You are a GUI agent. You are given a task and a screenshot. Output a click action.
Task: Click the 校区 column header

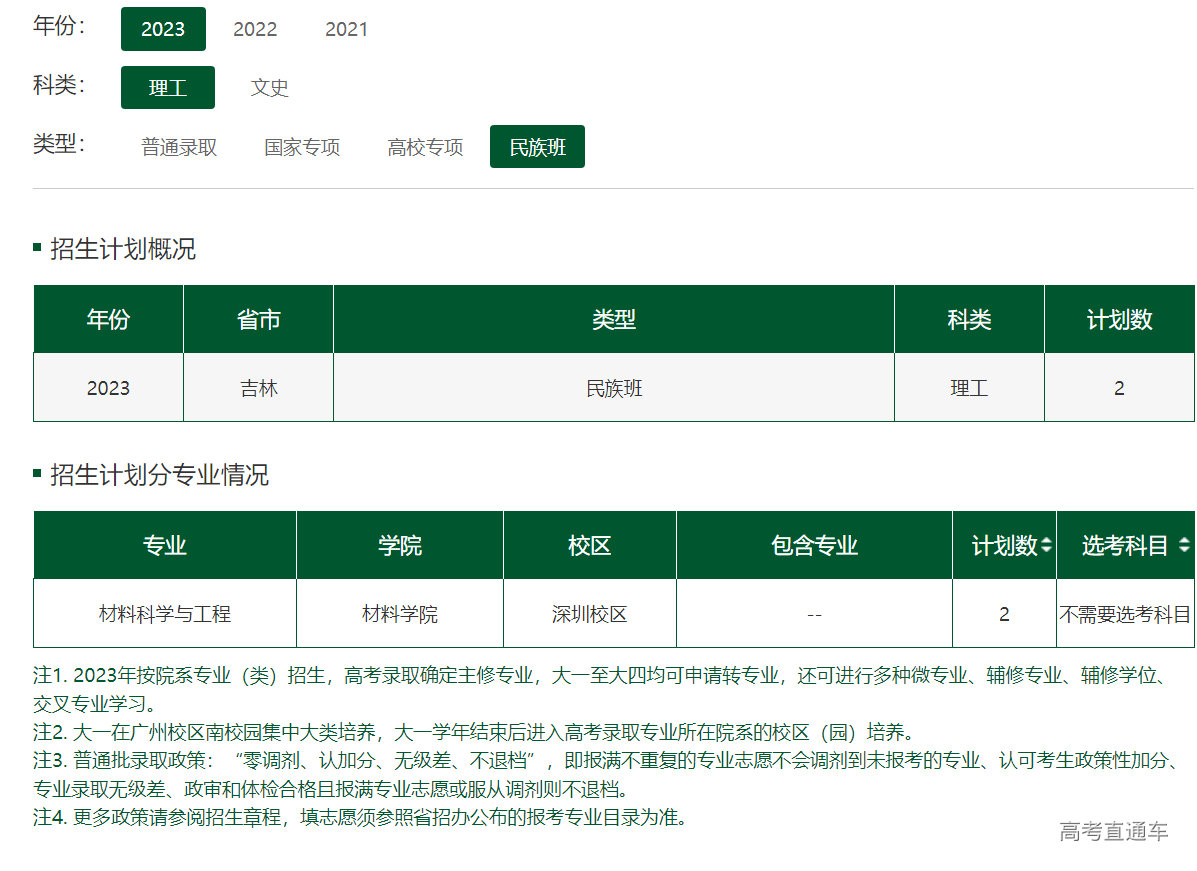point(589,546)
